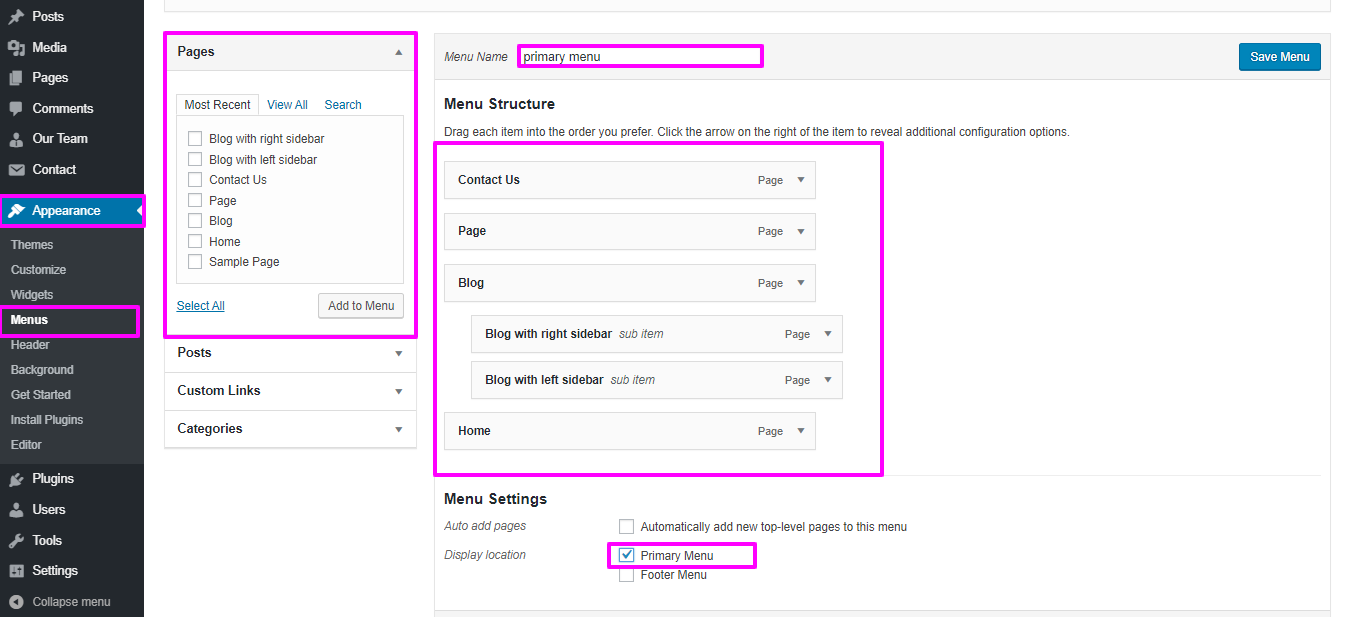Check the Blog with right sidebar checkbox
Screen dimensions: 1348x617
(195, 139)
